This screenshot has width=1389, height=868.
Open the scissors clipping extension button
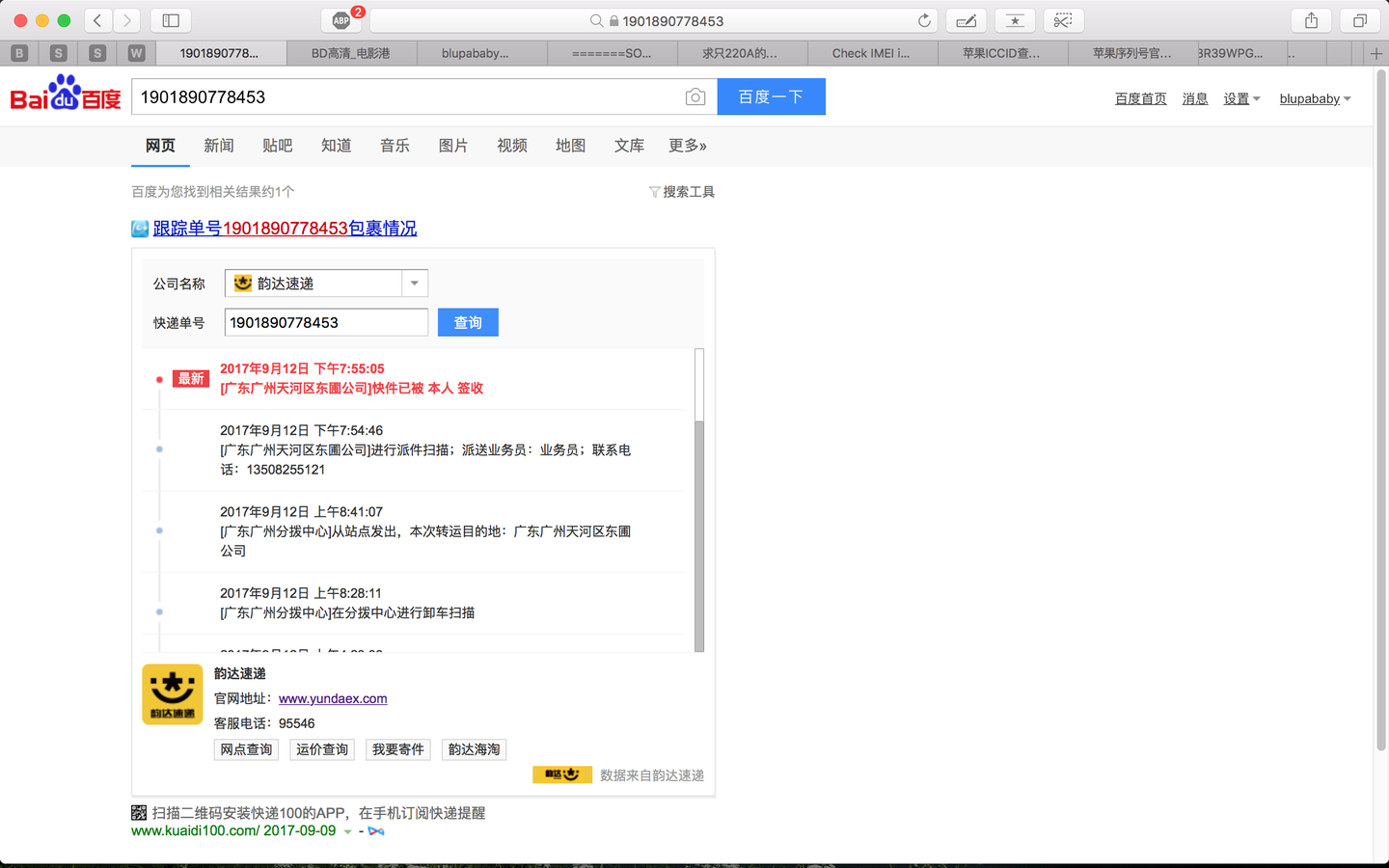point(1063,20)
